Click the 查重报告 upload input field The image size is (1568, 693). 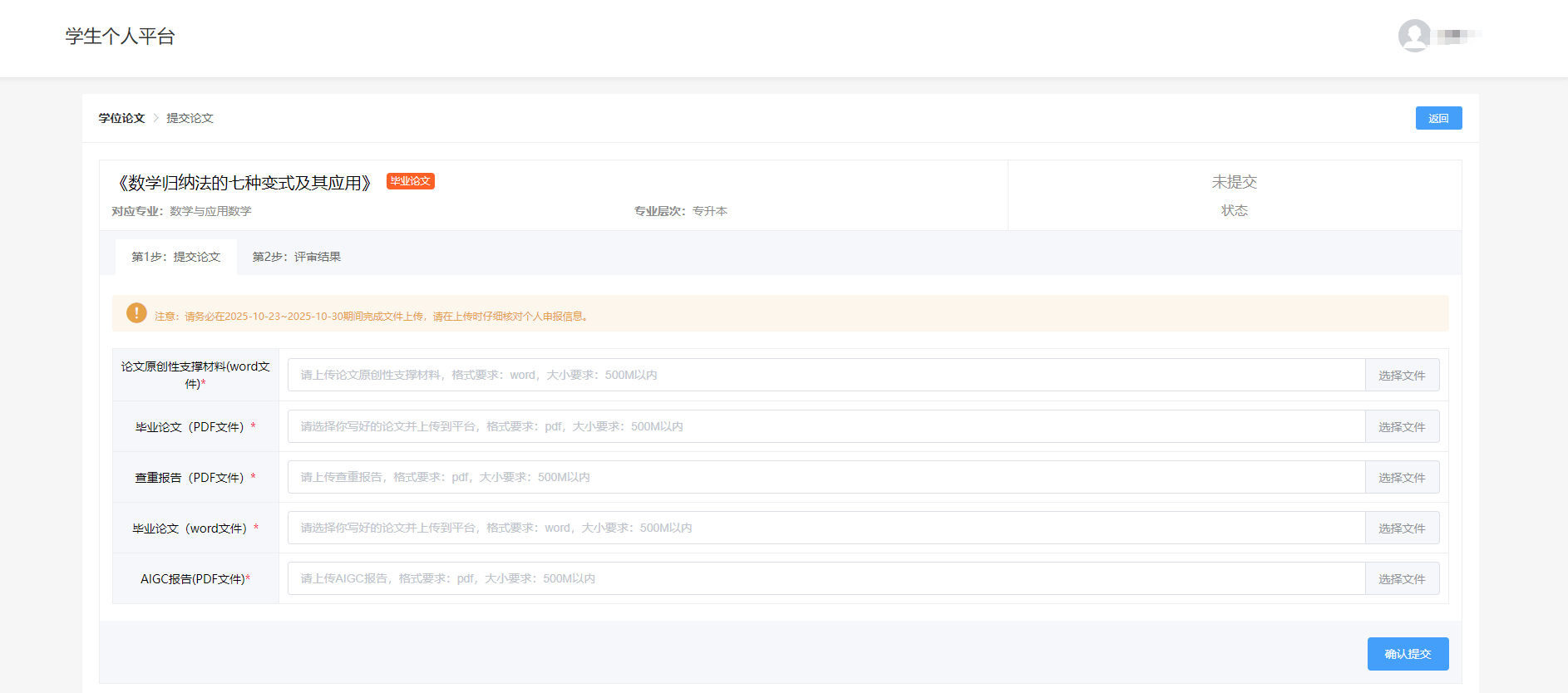click(826, 478)
